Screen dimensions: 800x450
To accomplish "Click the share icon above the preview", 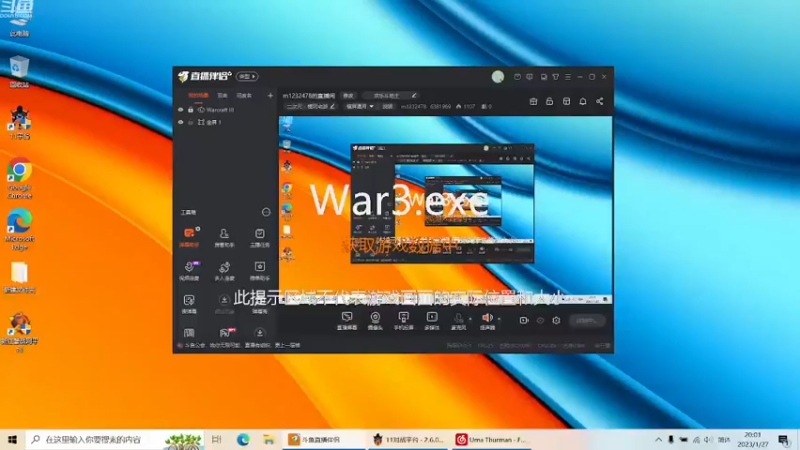I will pyautogui.click(x=599, y=101).
